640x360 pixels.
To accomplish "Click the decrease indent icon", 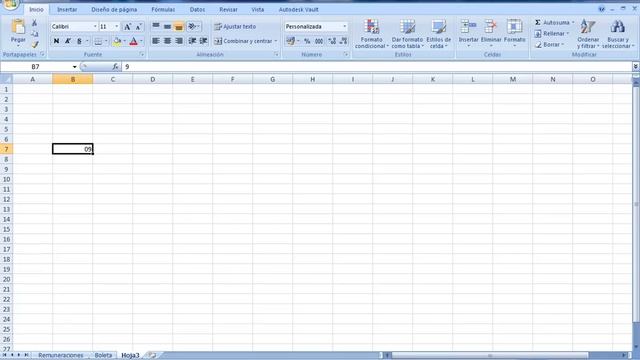I will [x=192, y=41].
